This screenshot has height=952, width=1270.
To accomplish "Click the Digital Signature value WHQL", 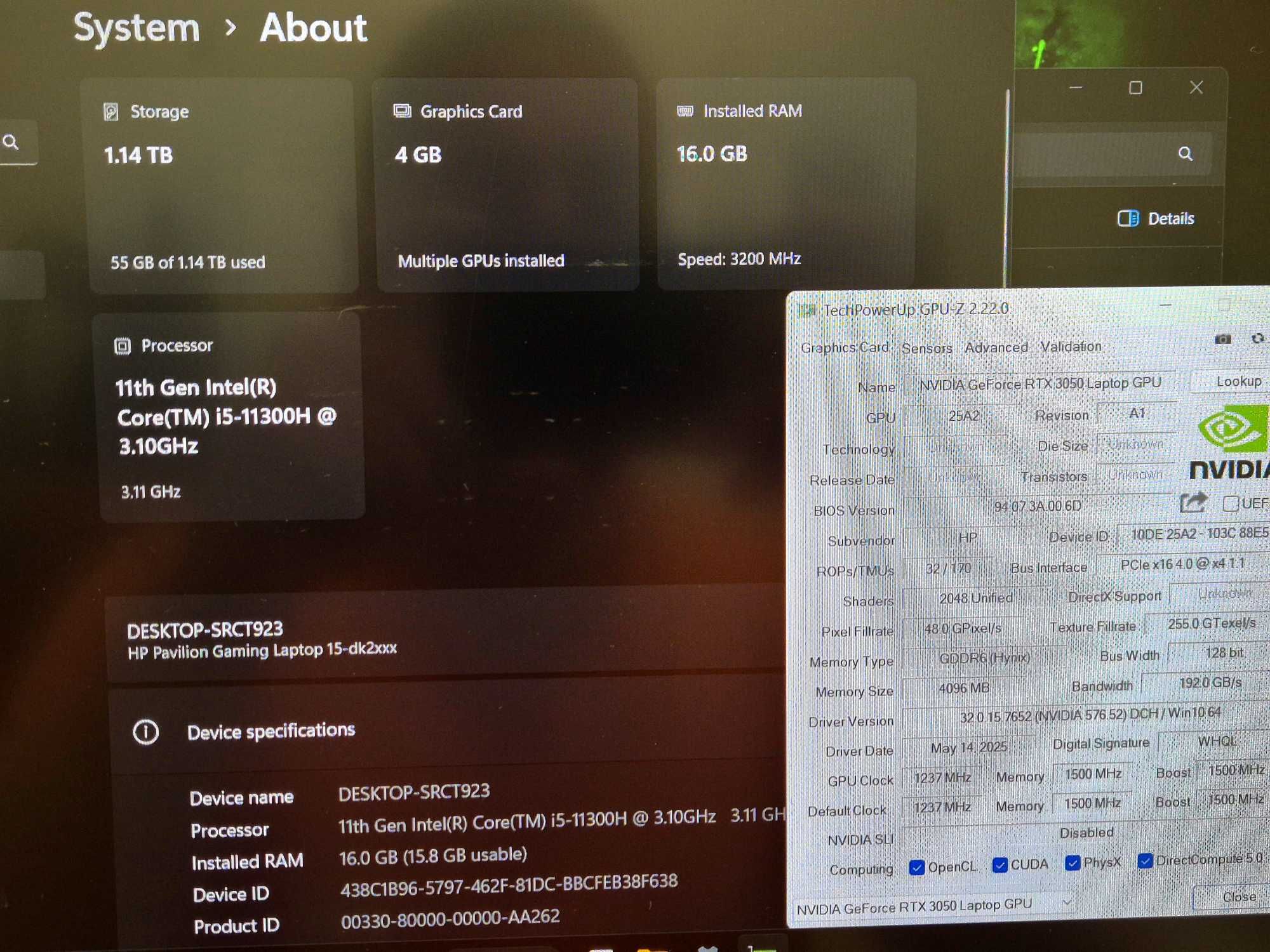I will pos(1217,741).
